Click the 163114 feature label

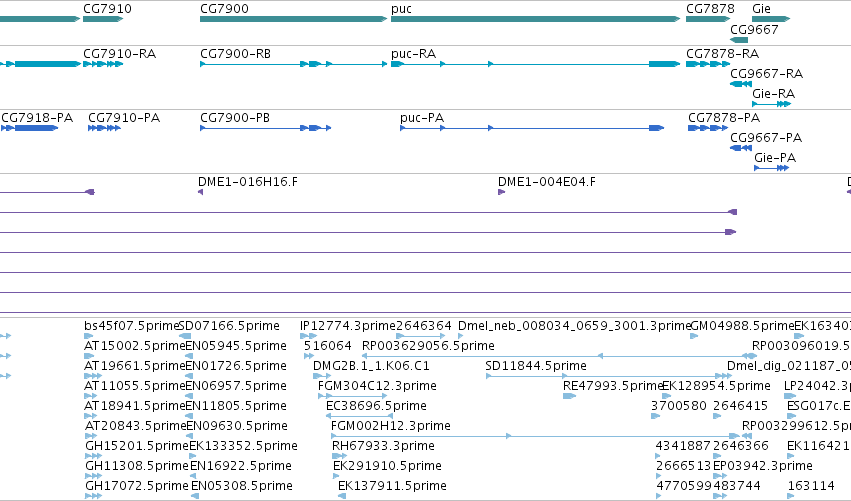(810, 486)
